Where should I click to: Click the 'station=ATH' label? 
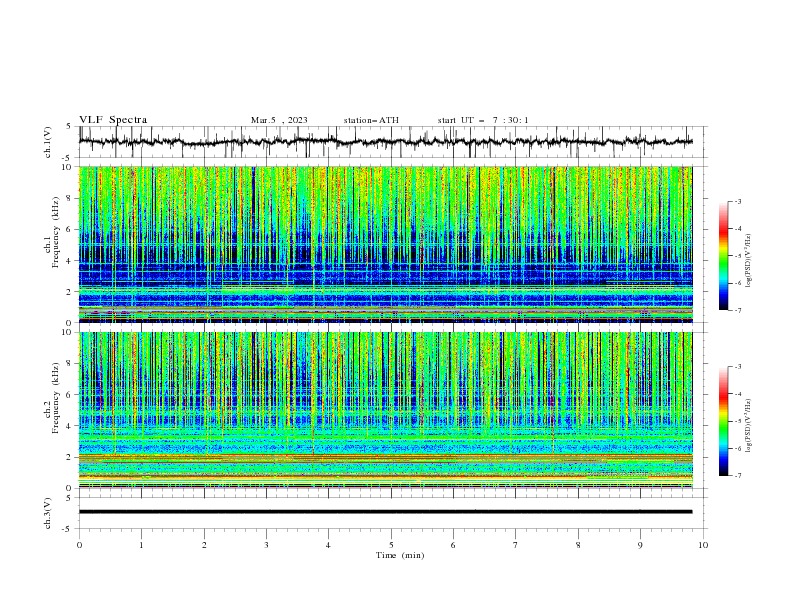(x=371, y=120)
